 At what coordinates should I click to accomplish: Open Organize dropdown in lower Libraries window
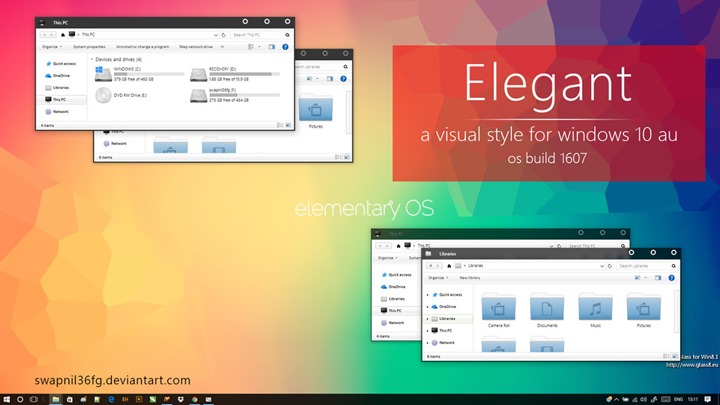[438, 278]
